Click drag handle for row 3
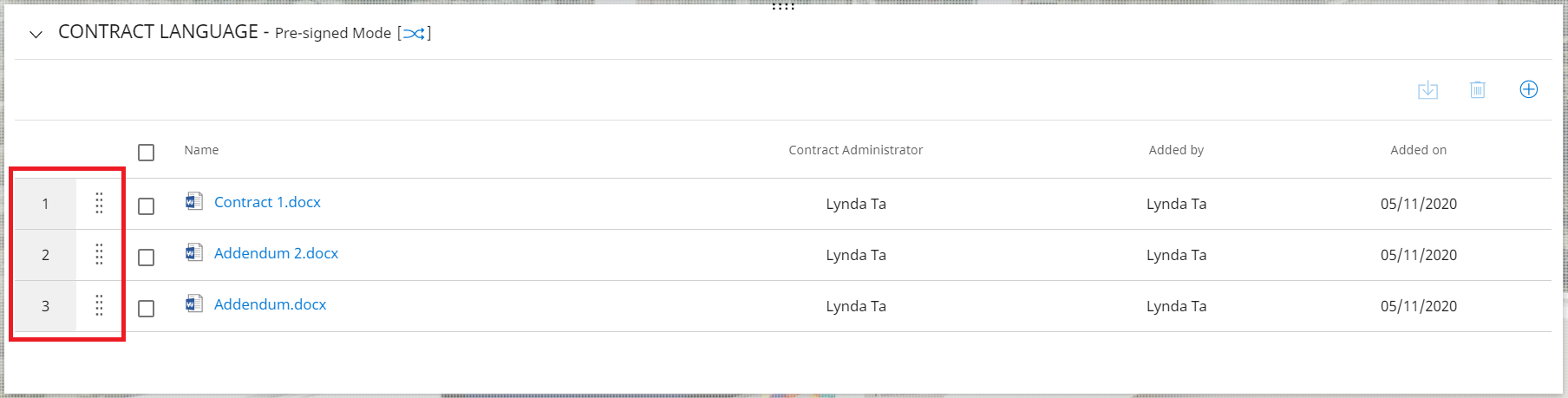The height and width of the screenshot is (398, 1568). click(x=99, y=305)
